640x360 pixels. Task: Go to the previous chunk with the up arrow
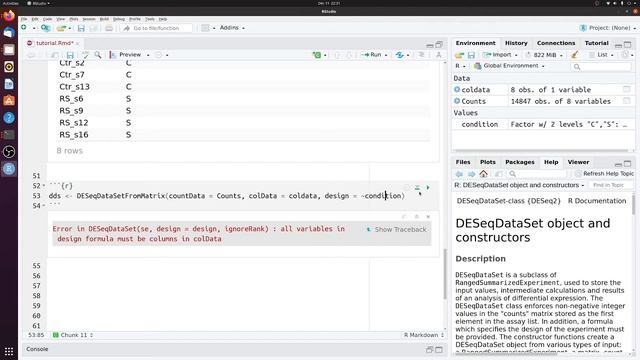(337, 55)
